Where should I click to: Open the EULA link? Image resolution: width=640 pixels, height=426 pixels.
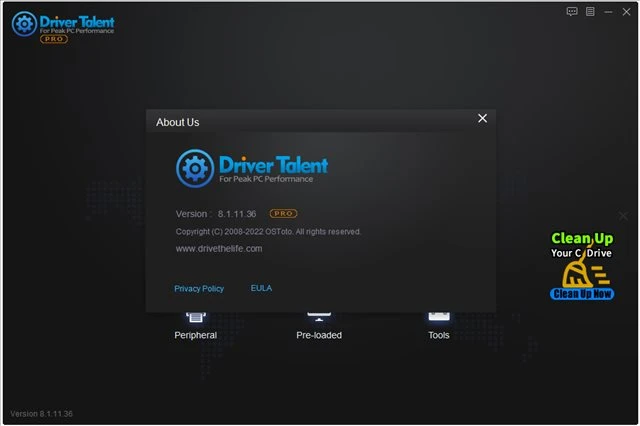click(x=261, y=288)
